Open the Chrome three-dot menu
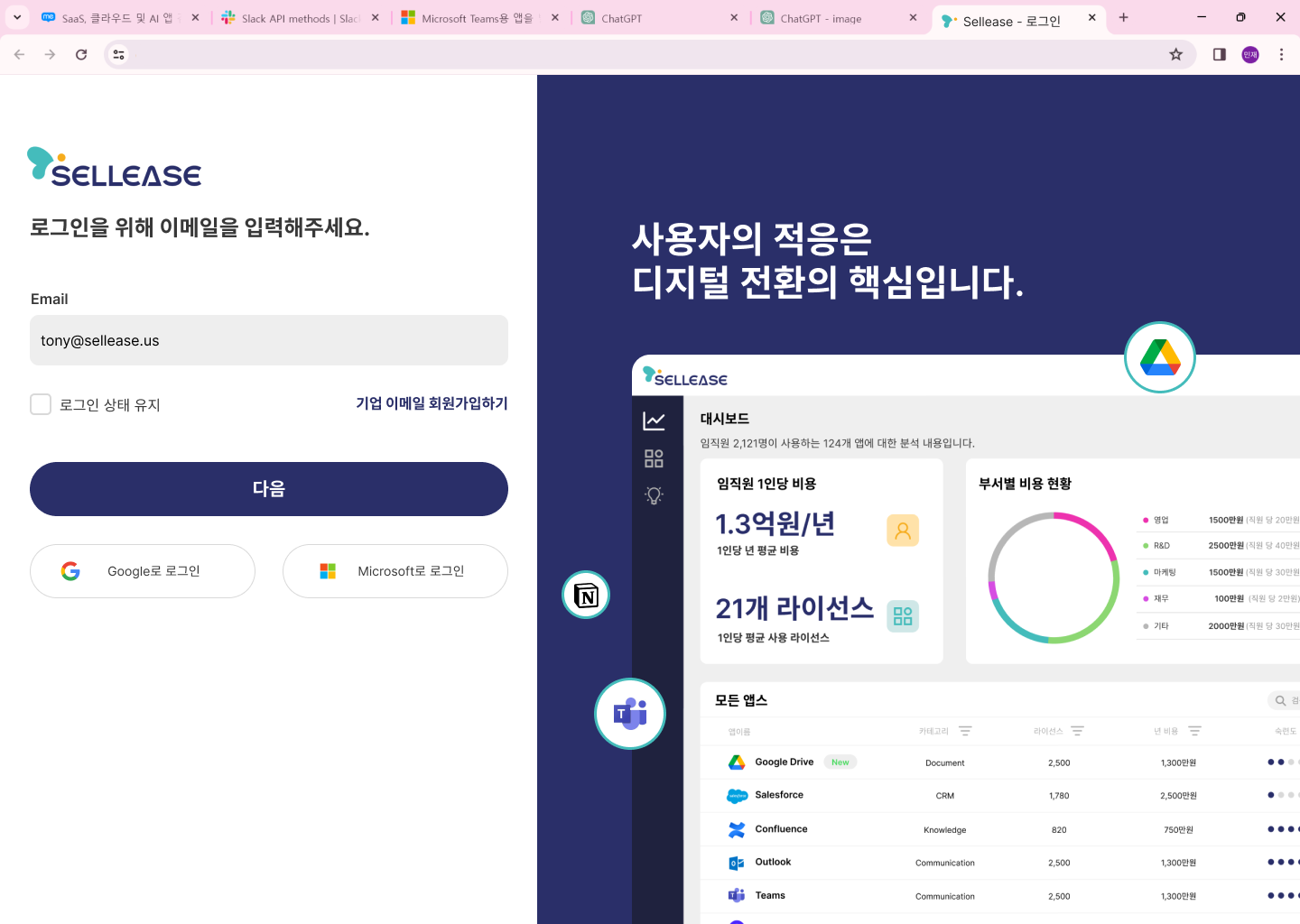 coord(1281,54)
